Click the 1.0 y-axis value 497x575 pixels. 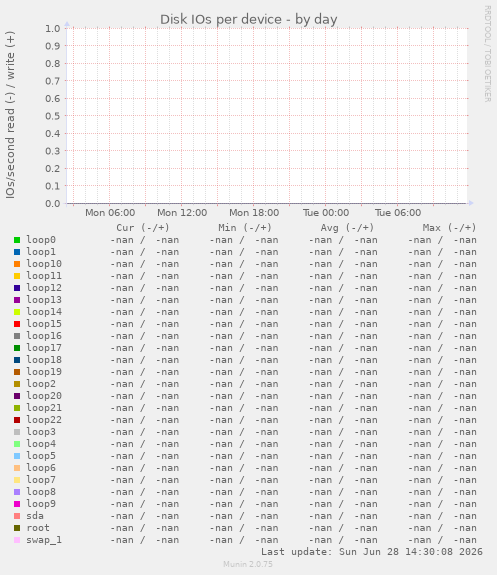click(x=52, y=29)
